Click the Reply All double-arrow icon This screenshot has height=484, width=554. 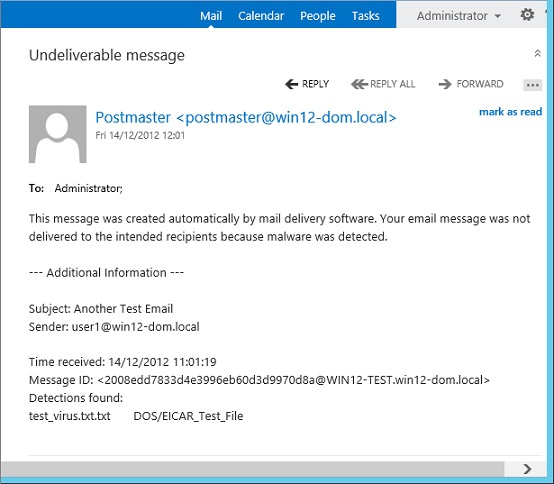pos(359,84)
